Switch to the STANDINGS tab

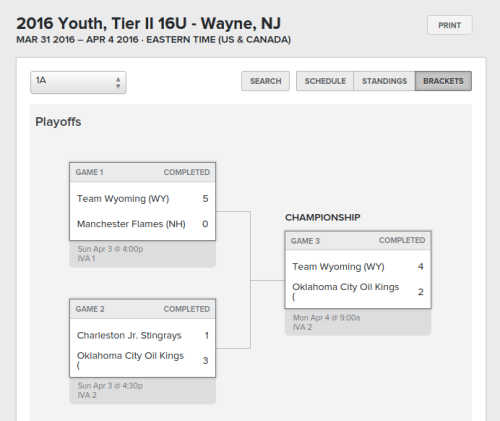pyautogui.click(x=384, y=81)
